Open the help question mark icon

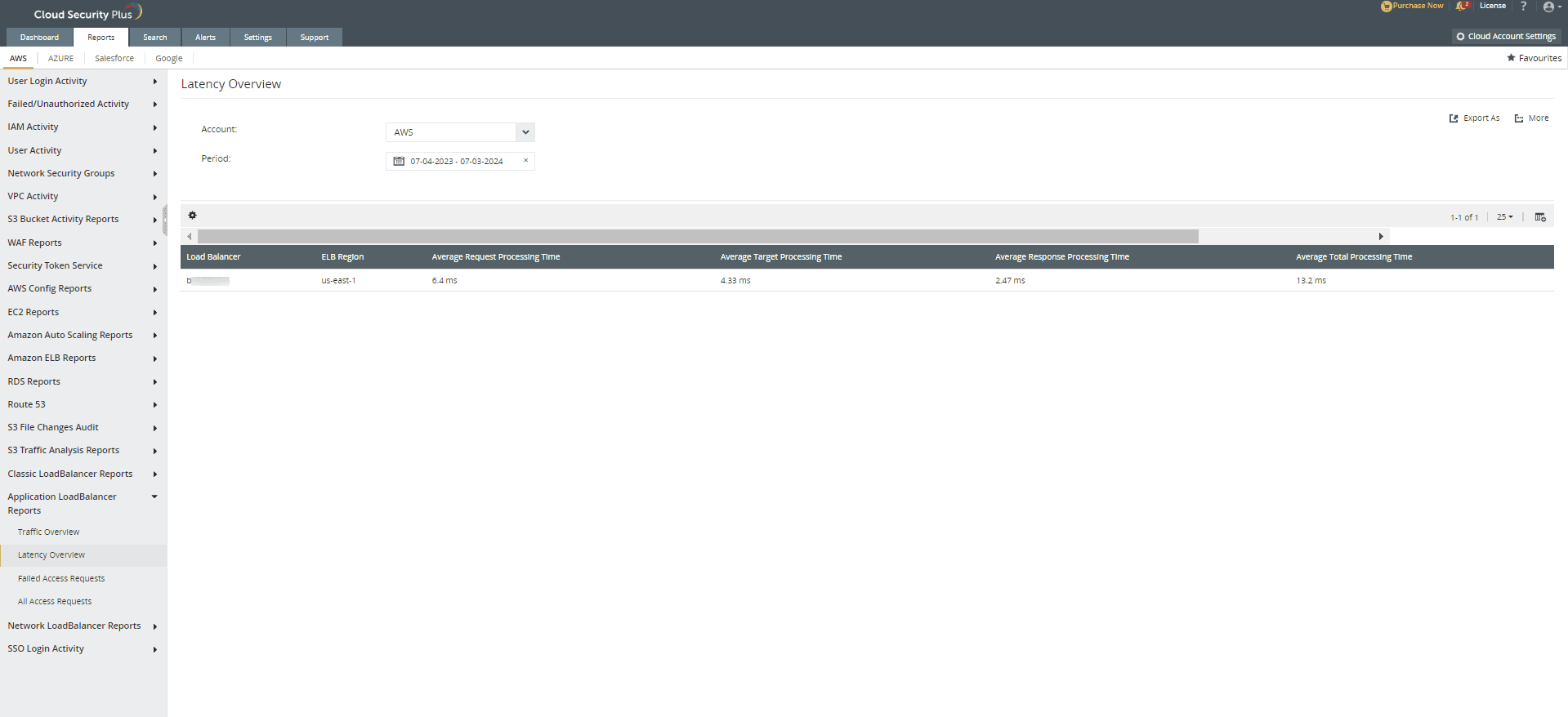click(x=1523, y=7)
